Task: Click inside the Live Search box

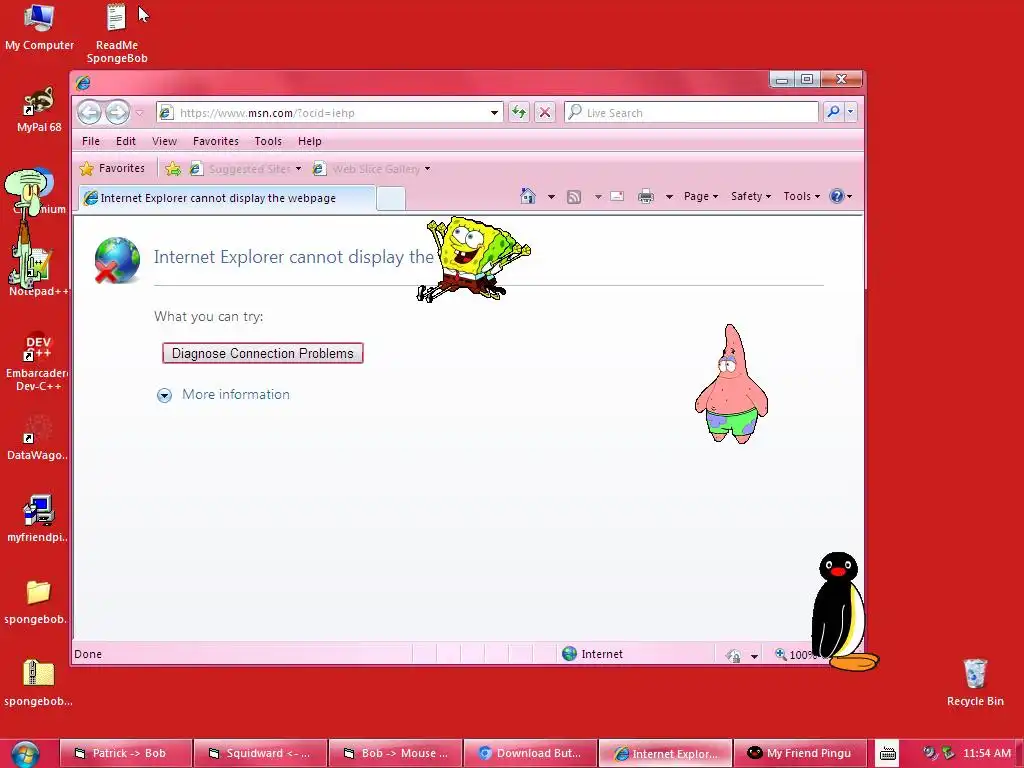Action: (691, 112)
